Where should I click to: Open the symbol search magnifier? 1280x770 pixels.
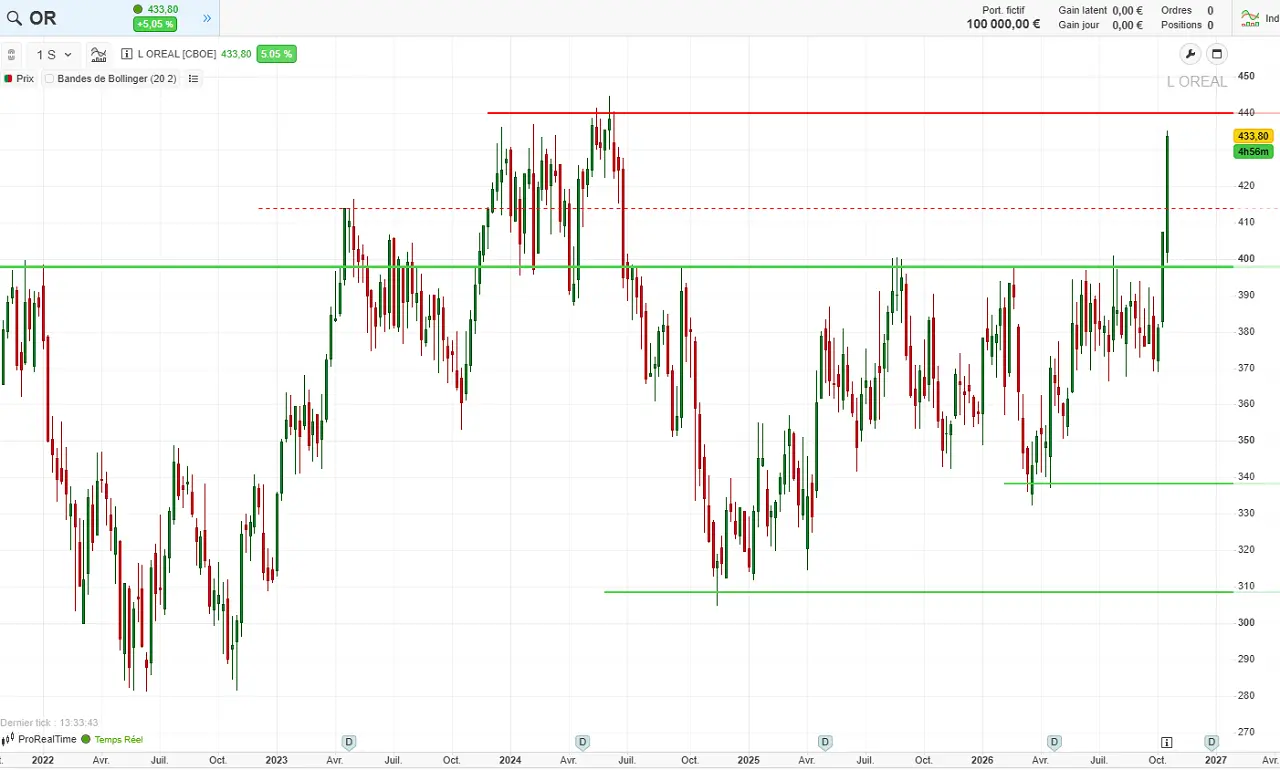[14, 18]
